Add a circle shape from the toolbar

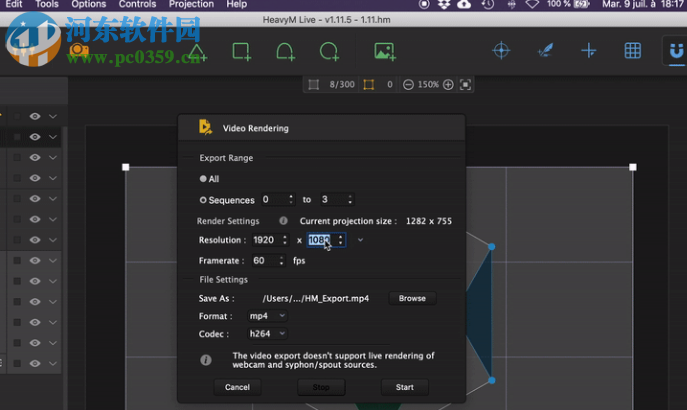pyautogui.click(x=329, y=51)
